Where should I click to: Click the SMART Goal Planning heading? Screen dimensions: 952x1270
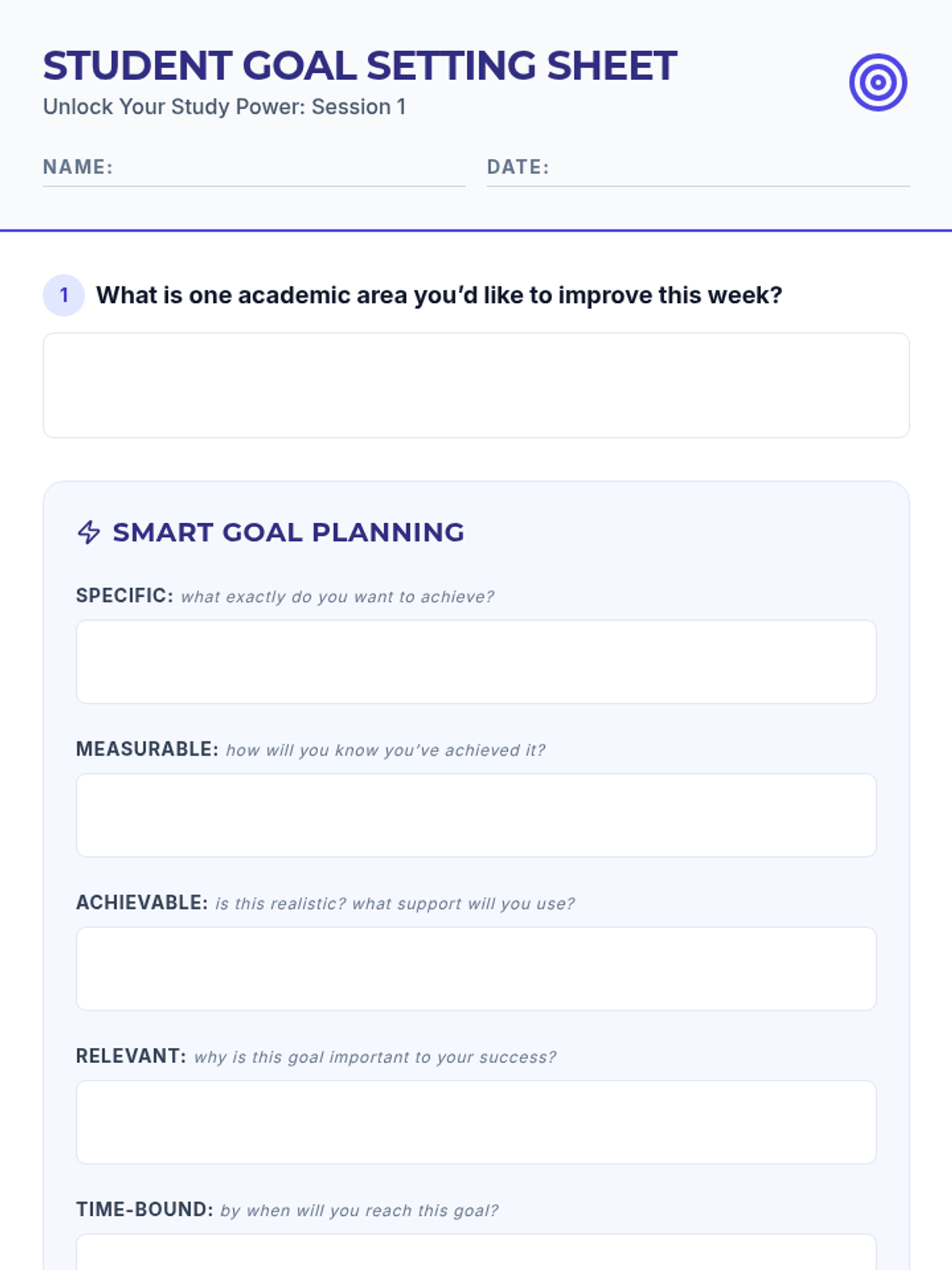[x=288, y=532]
